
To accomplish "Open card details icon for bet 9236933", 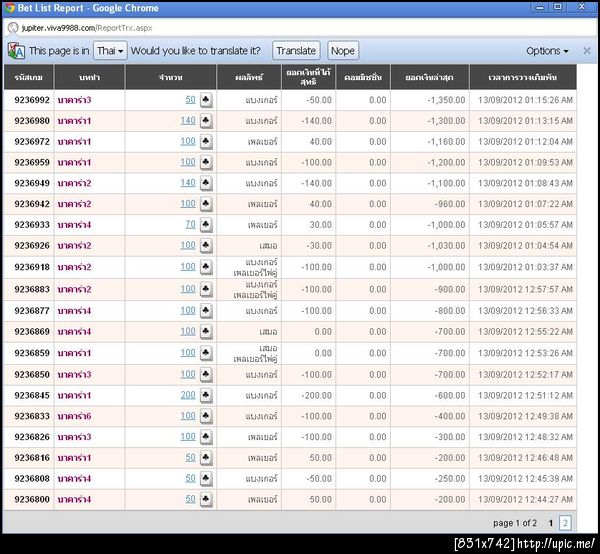I will coord(206,225).
